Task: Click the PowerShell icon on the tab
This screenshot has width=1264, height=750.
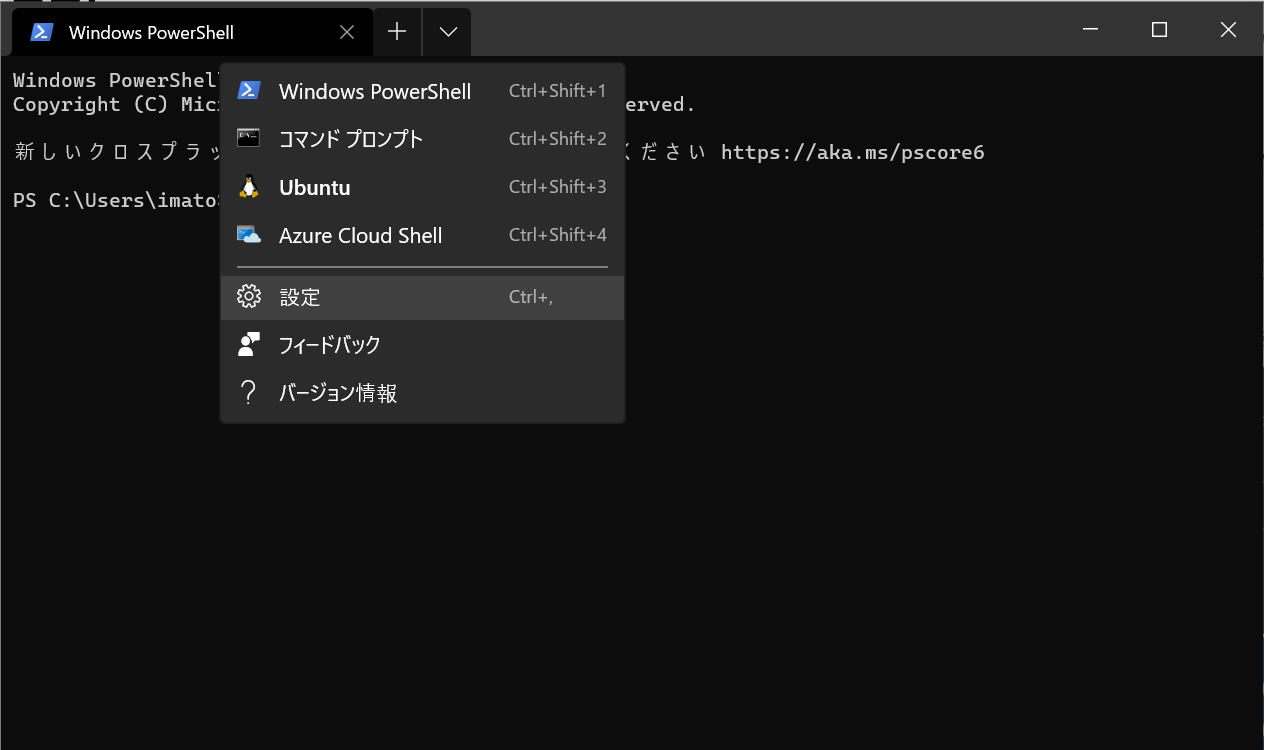Action: [x=41, y=32]
